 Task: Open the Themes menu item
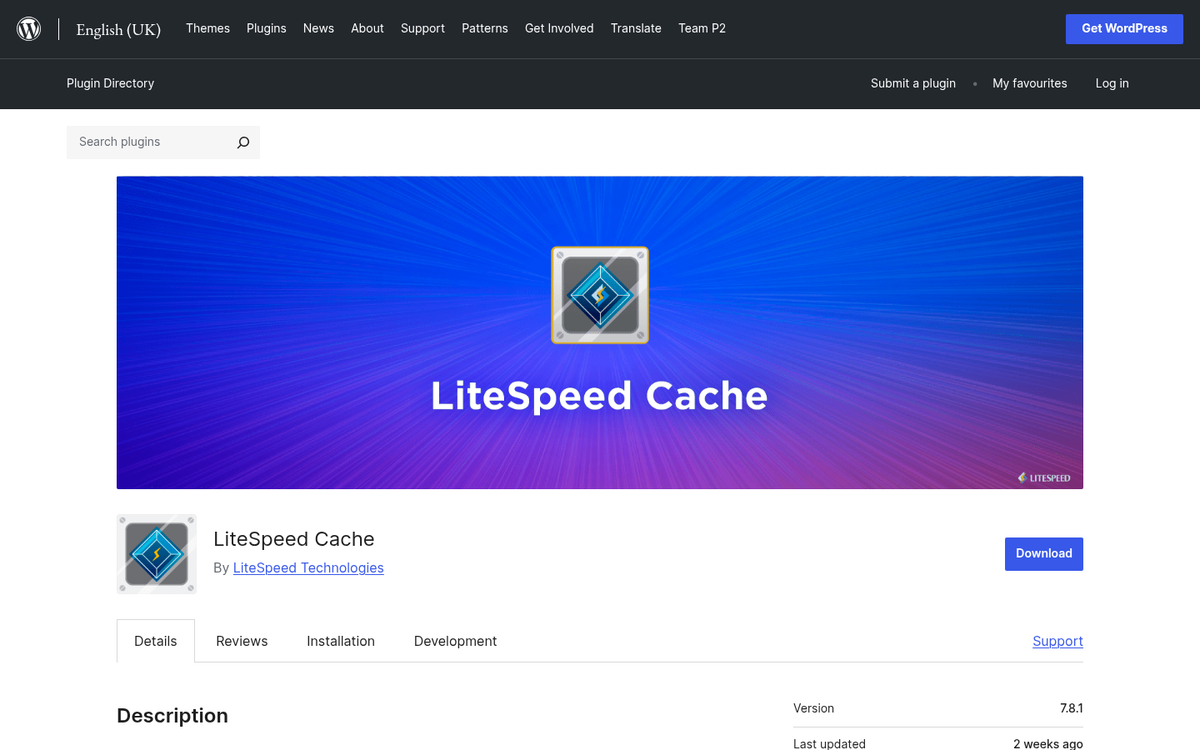(207, 28)
